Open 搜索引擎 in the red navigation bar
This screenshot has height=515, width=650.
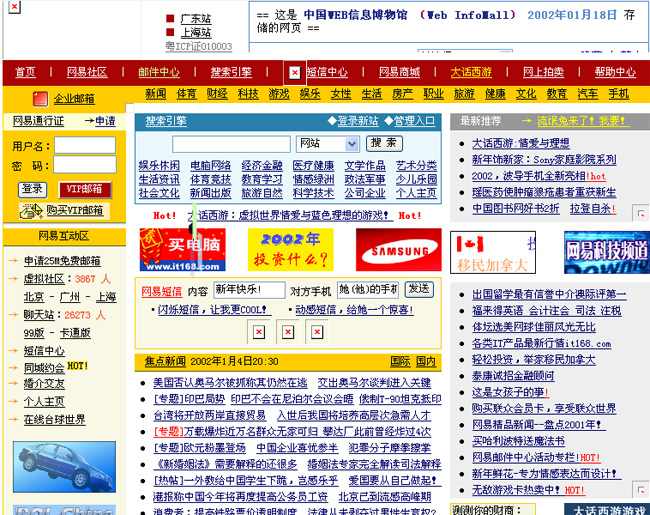[x=231, y=72]
